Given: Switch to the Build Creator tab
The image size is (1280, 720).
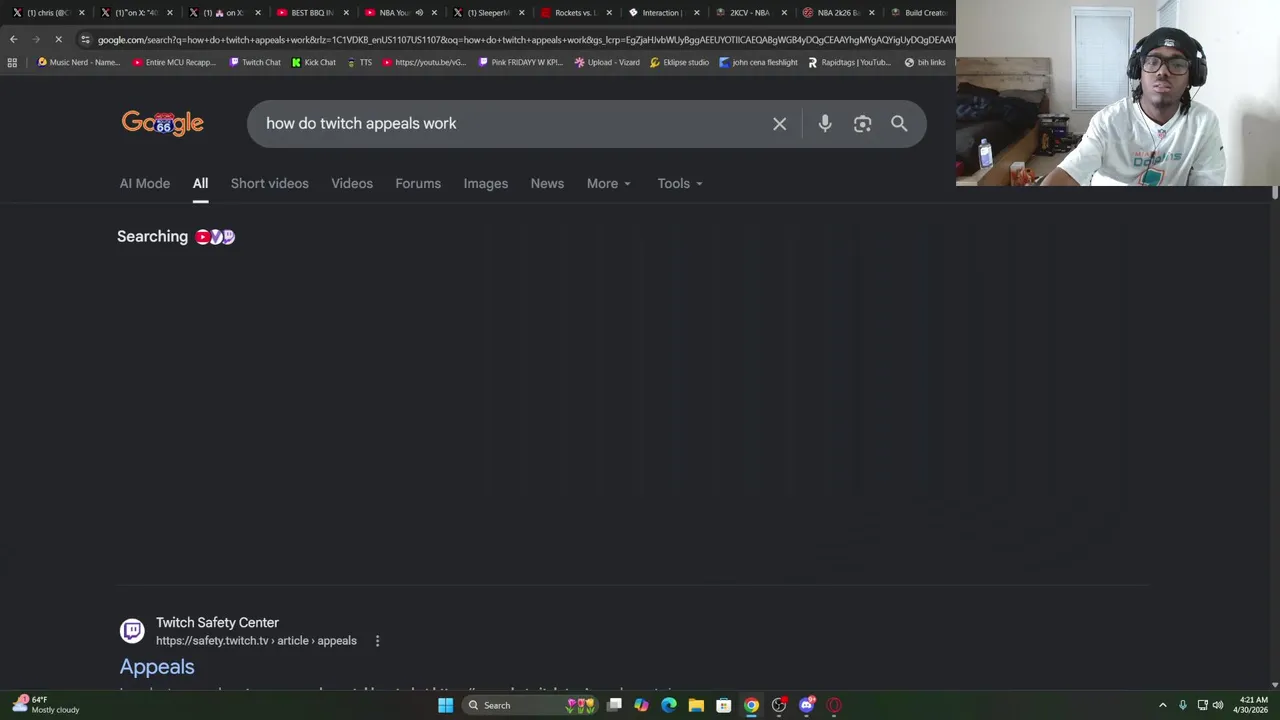Looking at the screenshot, I should tap(919, 13).
